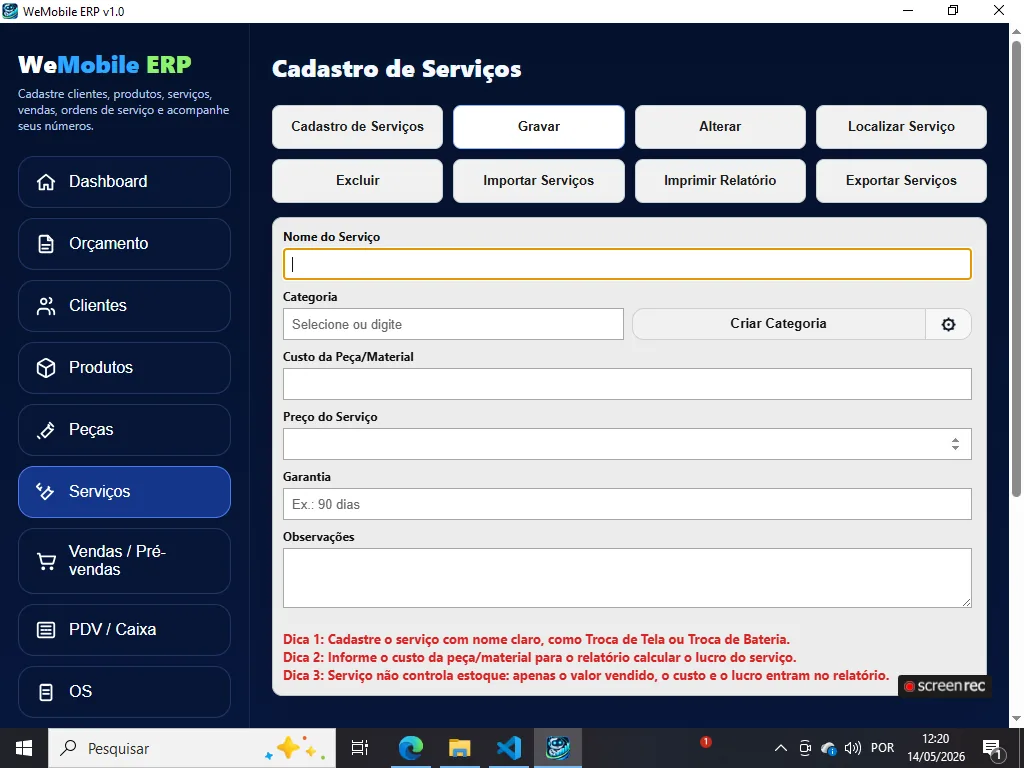Open category settings gear icon

click(948, 324)
